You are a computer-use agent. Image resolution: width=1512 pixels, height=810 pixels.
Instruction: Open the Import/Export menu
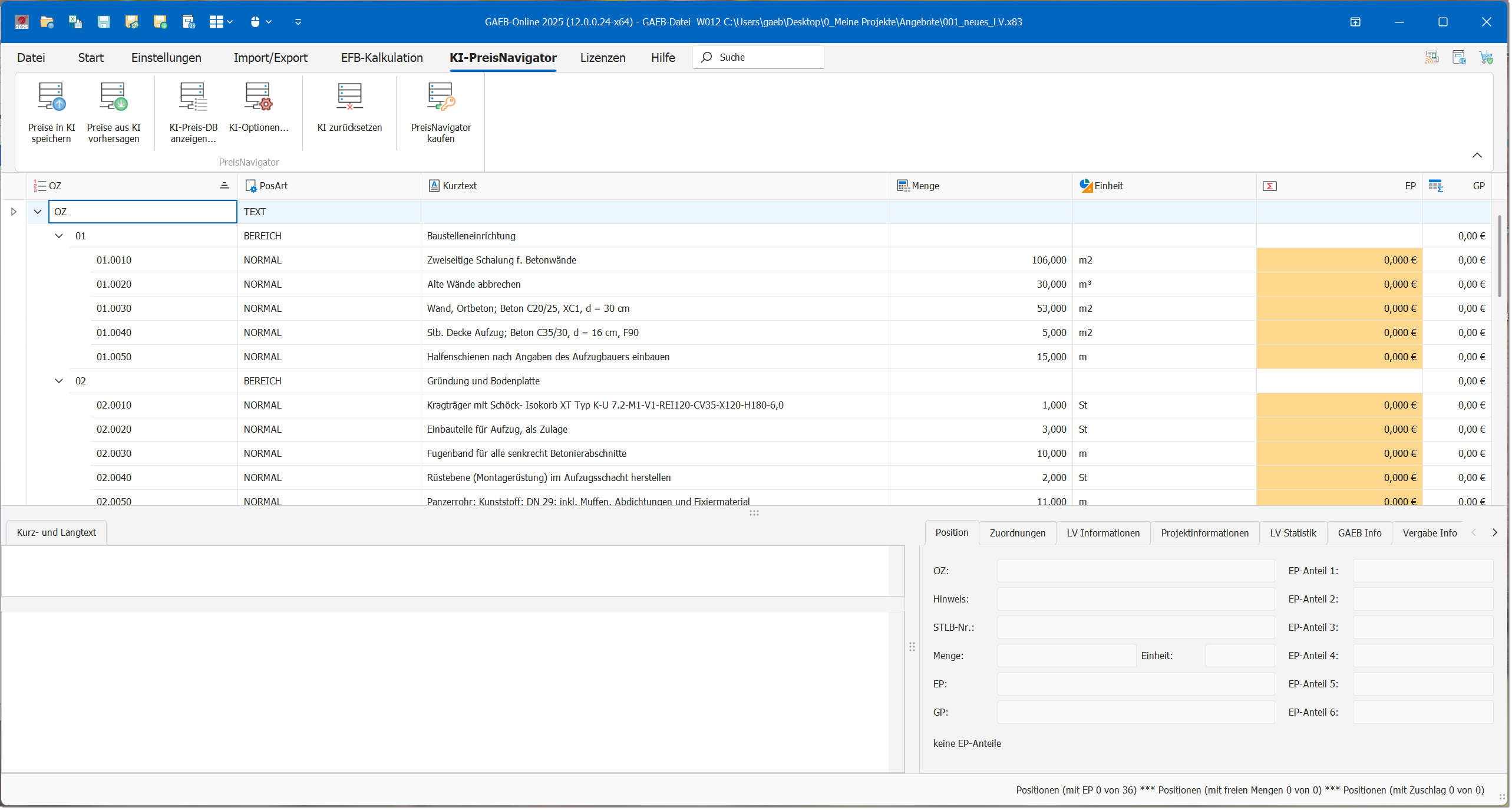click(270, 58)
